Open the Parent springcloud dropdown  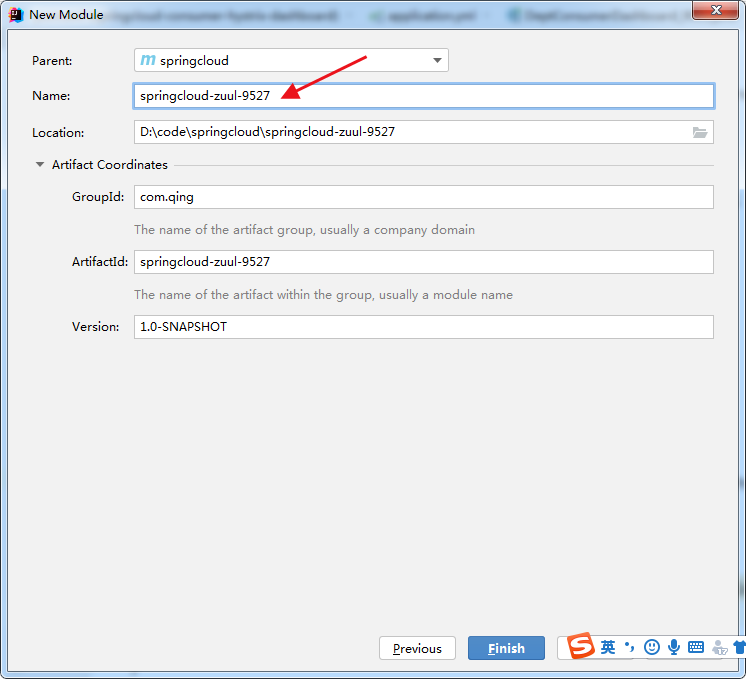(x=291, y=60)
